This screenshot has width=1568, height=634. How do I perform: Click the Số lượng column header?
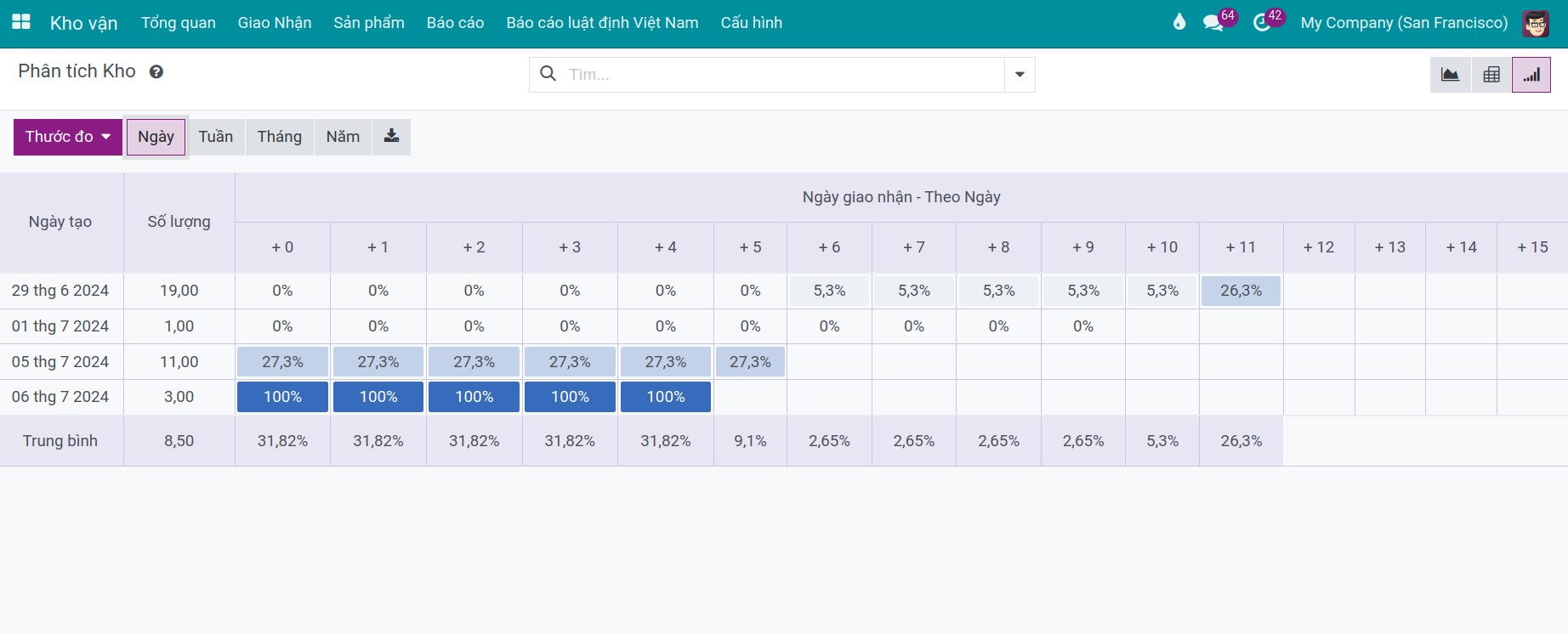[179, 222]
